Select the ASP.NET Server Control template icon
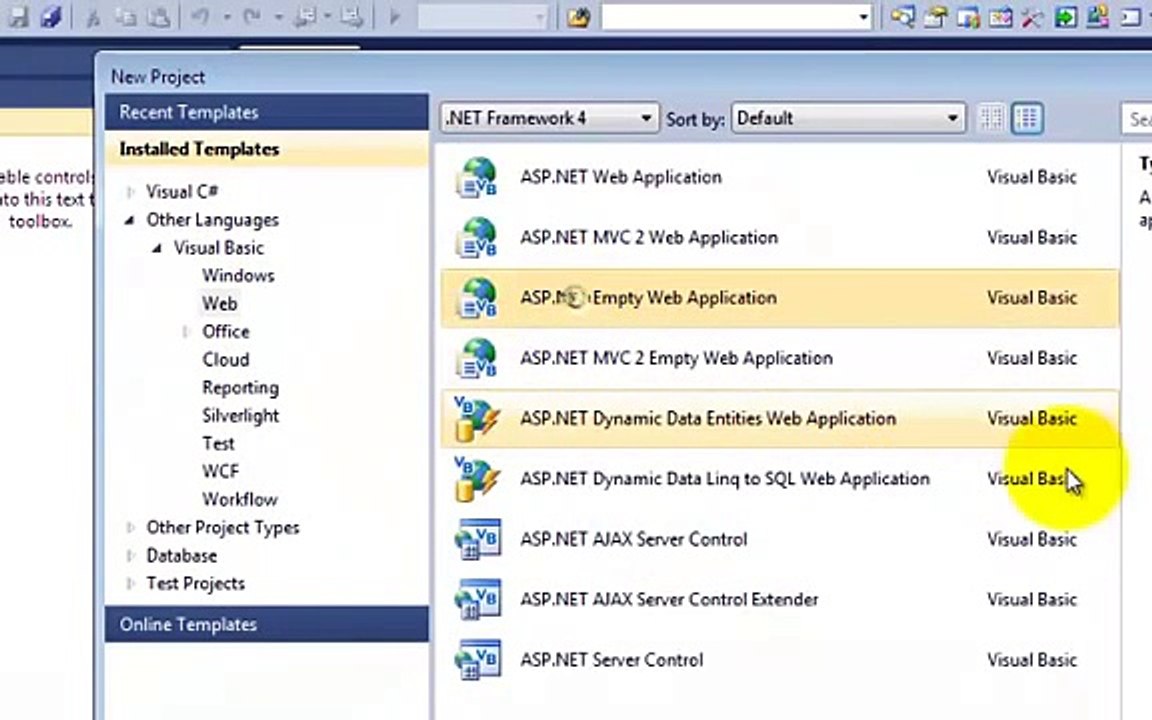 pyautogui.click(x=478, y=659)
